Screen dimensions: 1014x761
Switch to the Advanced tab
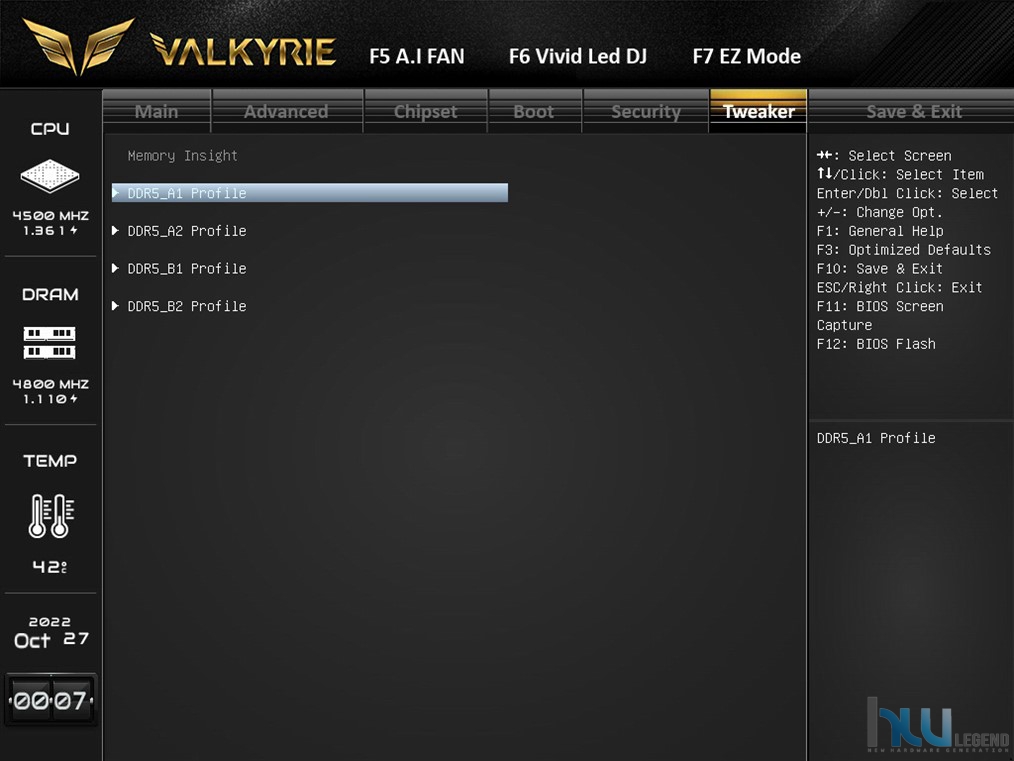click(286, 111)
